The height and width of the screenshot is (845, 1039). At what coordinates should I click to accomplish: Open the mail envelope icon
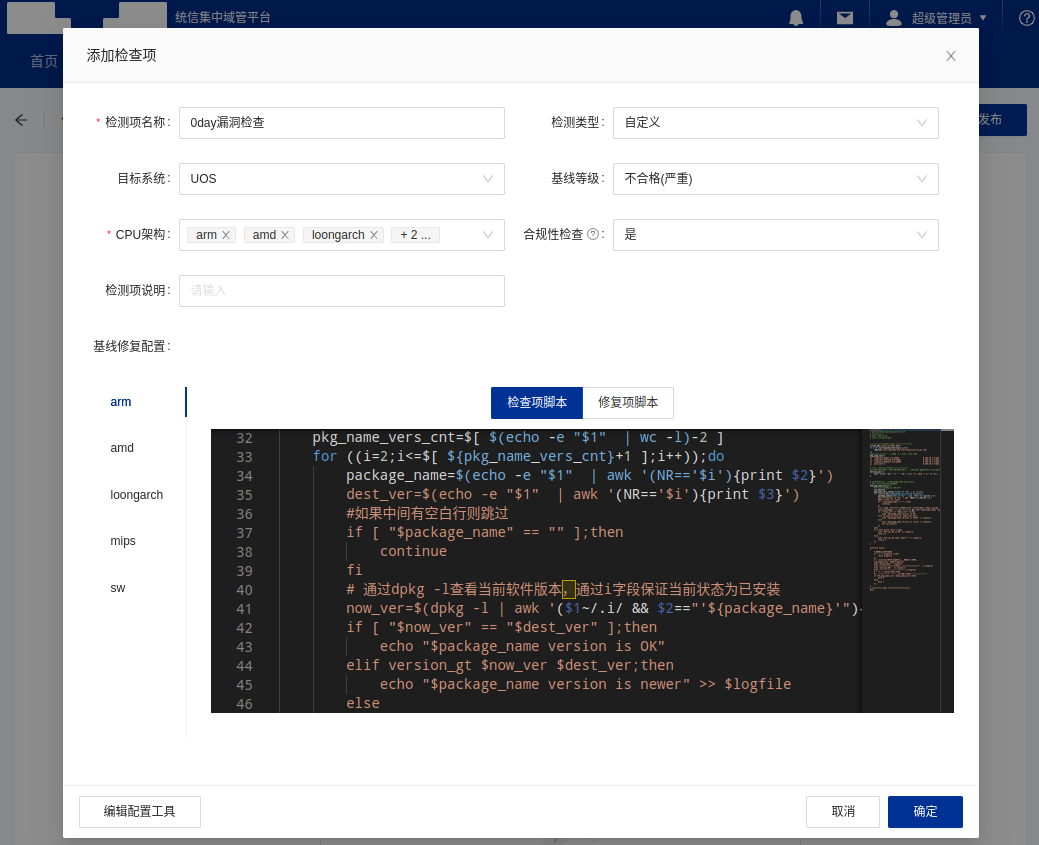click(x=845, y=17)
